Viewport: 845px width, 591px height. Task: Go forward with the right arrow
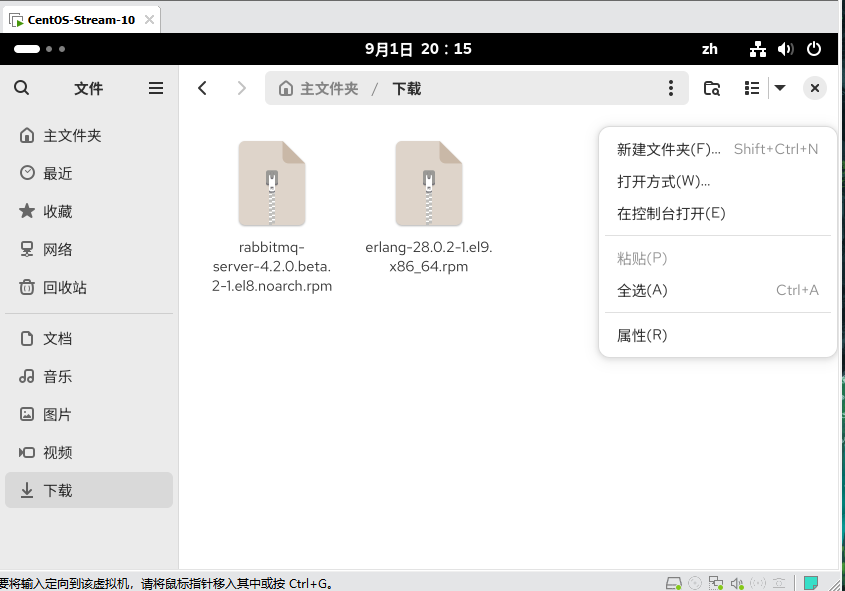pos(241,88)
